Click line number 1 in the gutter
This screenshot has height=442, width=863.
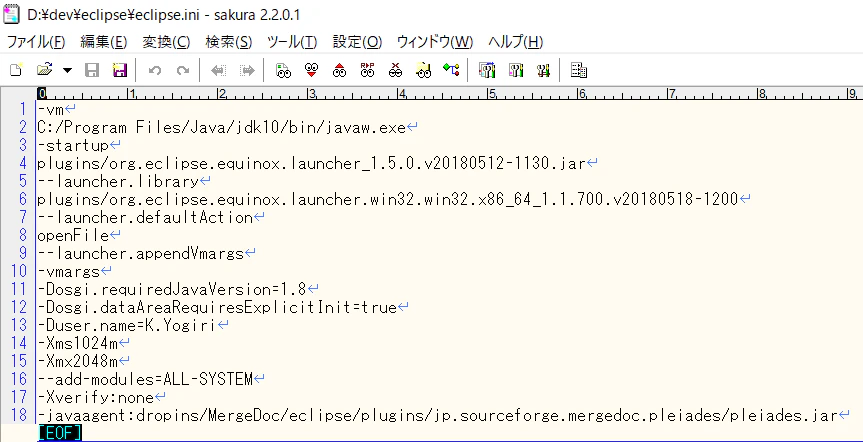[23, 110]
